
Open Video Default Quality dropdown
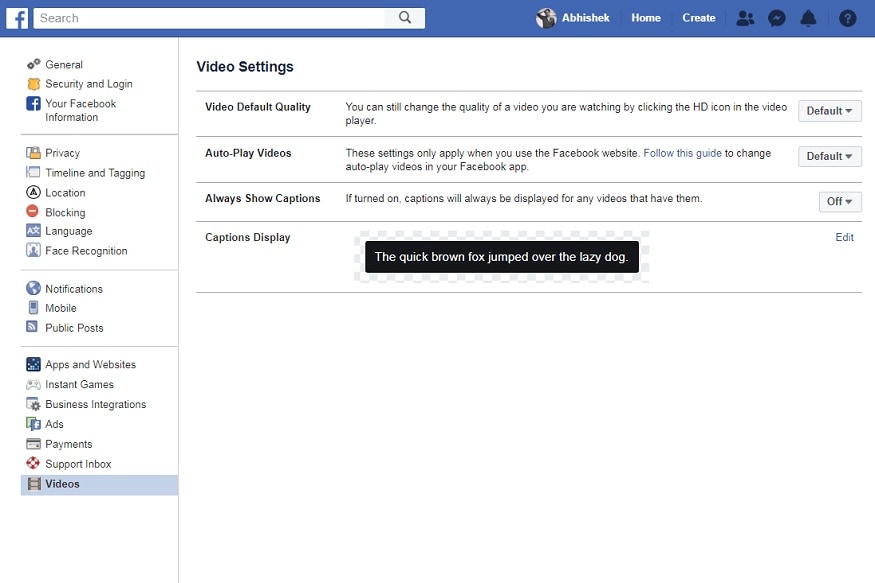(829, 110)
